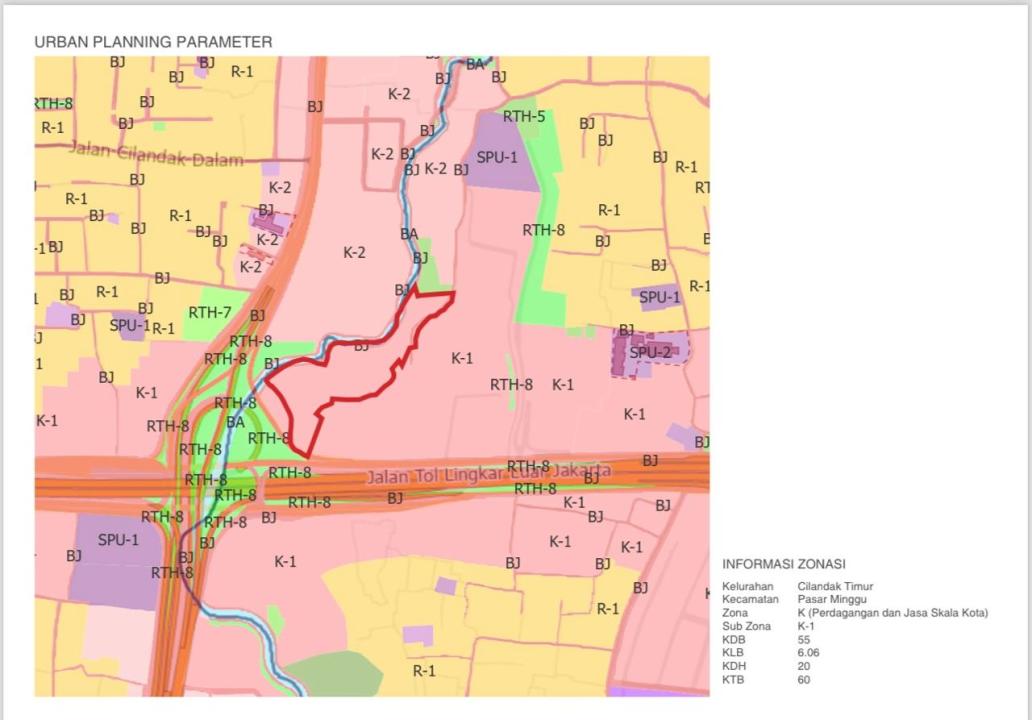The height and width of the screenshot is (720, 1032).
Task: Click the Sub Zona K-1 value in legend
Action: coord(806,627)
